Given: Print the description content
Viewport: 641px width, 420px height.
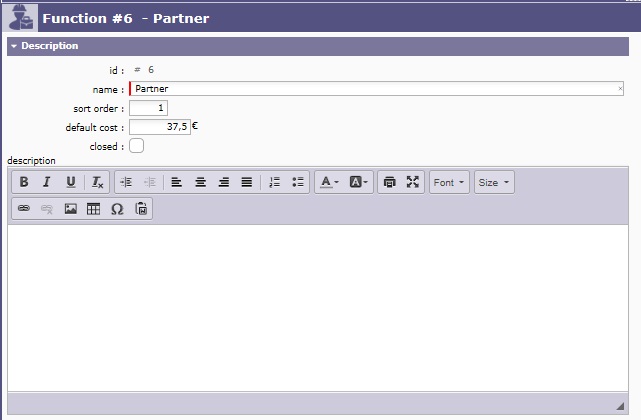Looking at the screenshot, I should [x=390, y=182].
